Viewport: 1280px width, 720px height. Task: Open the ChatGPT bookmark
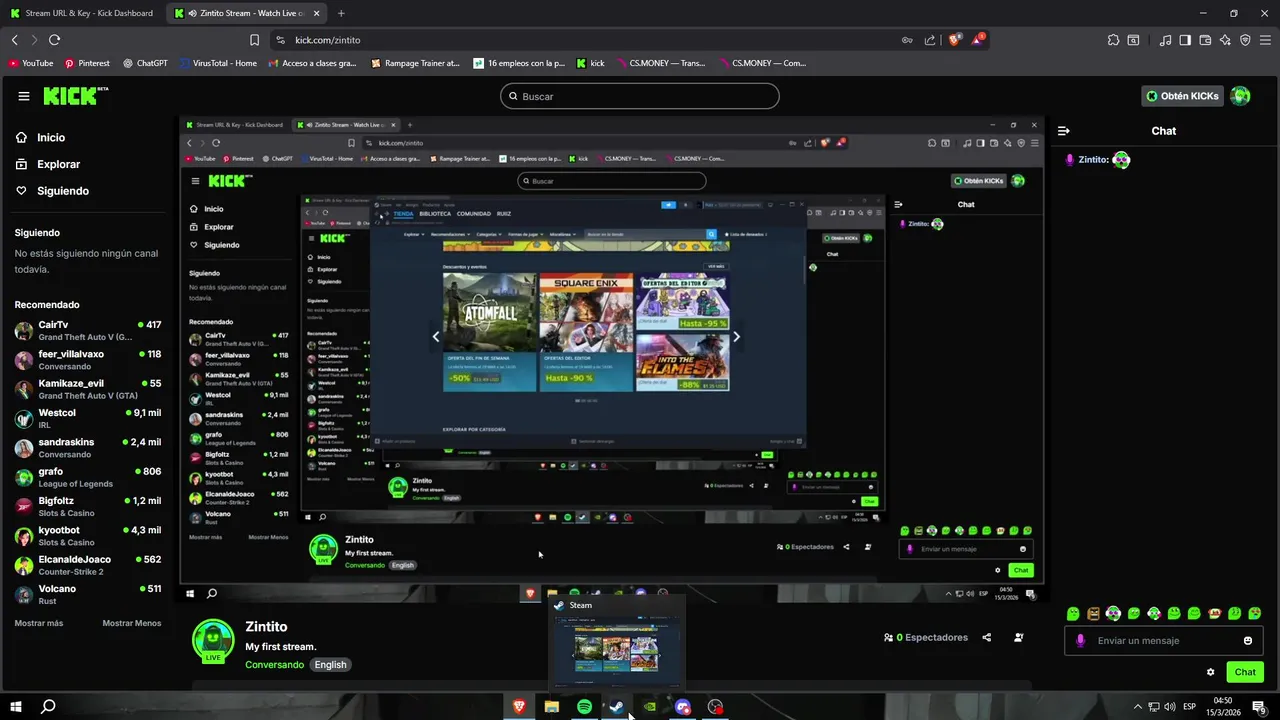pyautogui.click(x=145, y=63)
